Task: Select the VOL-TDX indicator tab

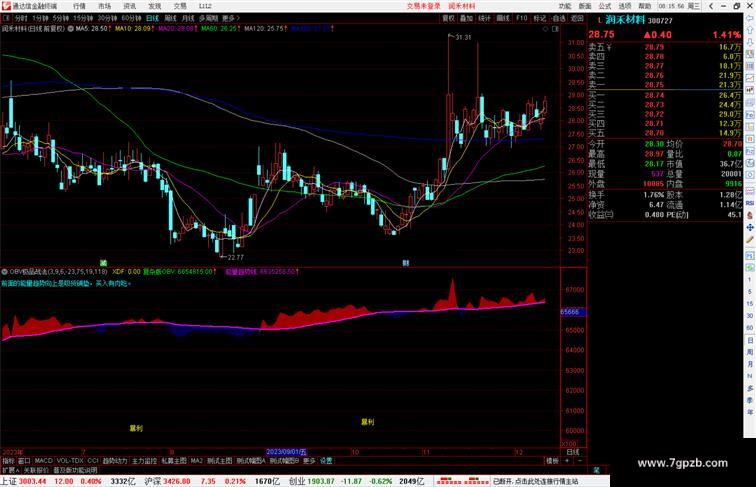Action: pos(70,460)
